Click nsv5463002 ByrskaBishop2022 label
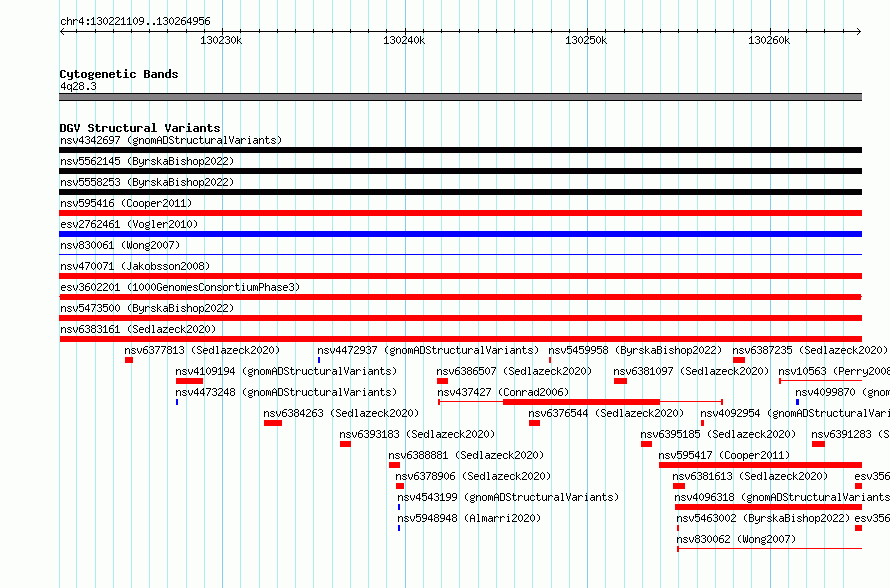Viewport: 890px width, 588px height. click(x=763, y=518)
